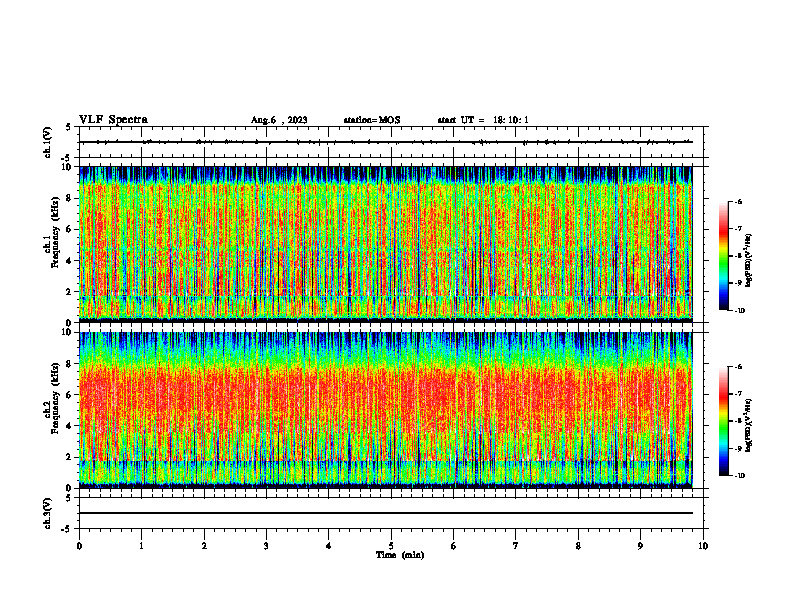Click the "-7" tick on ch.2 color bar
The height and width of the screenshot is (612, 792).
tap(739, 394)
